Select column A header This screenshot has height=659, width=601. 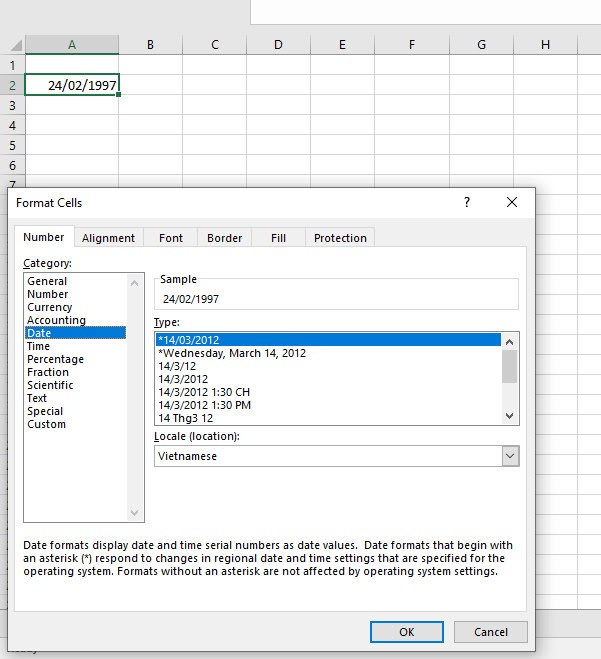coord(72,45)
